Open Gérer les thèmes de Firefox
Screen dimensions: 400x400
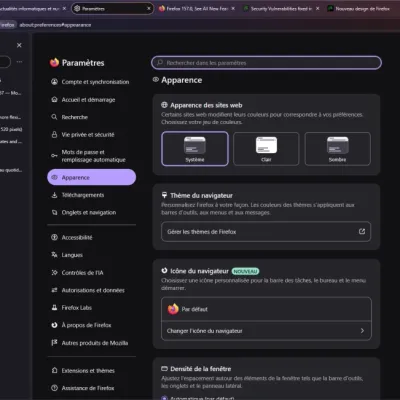266,231
